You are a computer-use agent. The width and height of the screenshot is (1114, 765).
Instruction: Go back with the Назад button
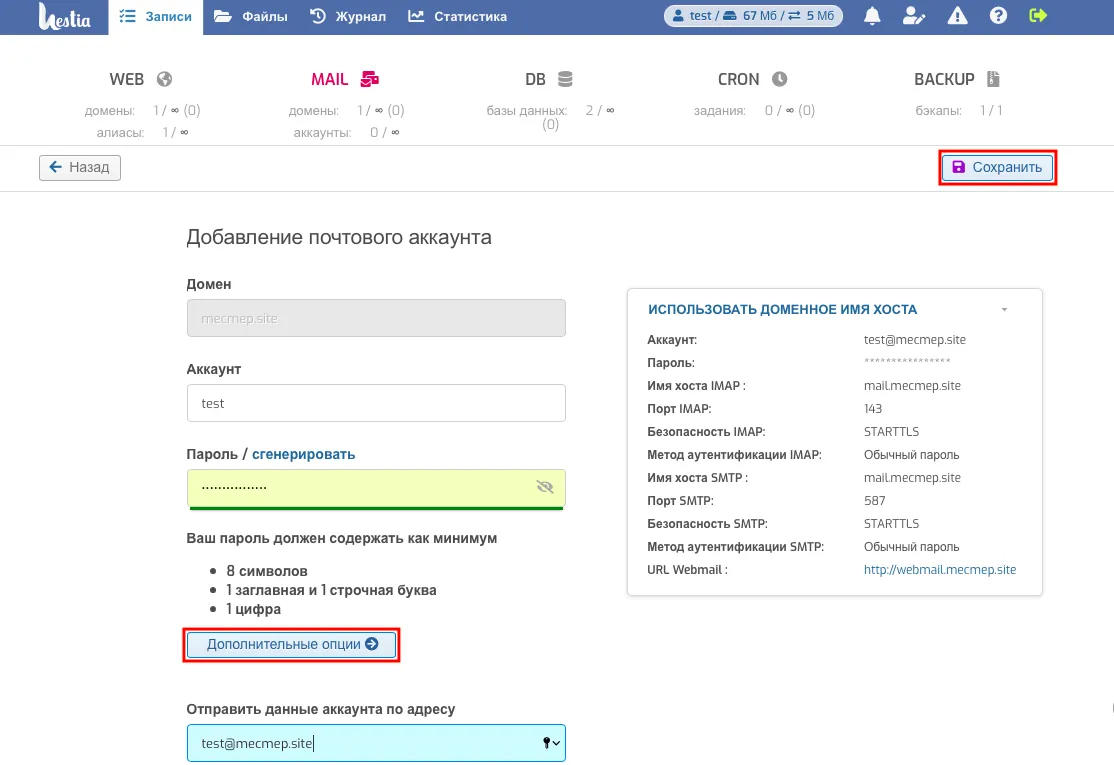tap(80, 168)
